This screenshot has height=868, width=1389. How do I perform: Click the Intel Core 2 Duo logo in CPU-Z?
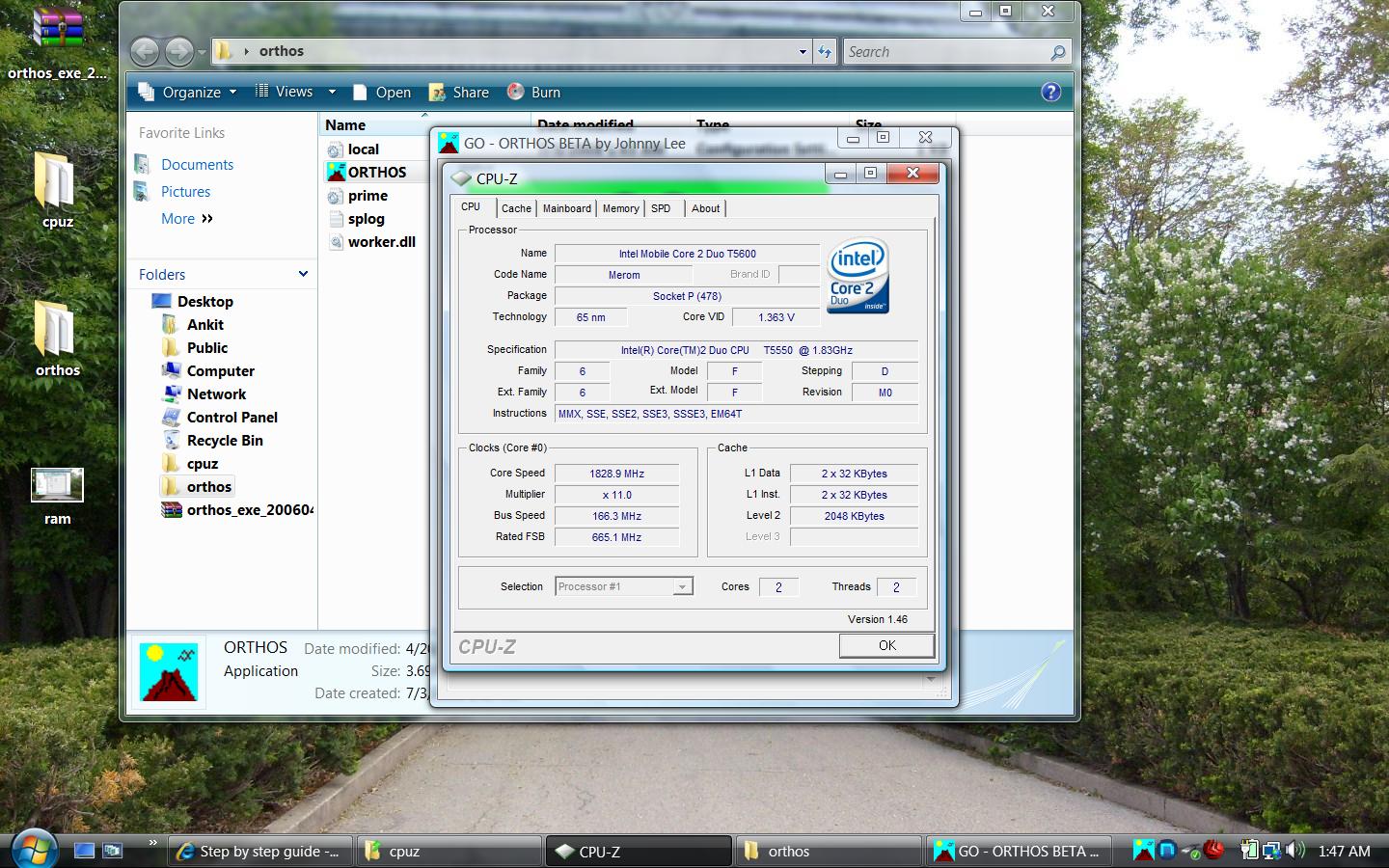point(857,276)
